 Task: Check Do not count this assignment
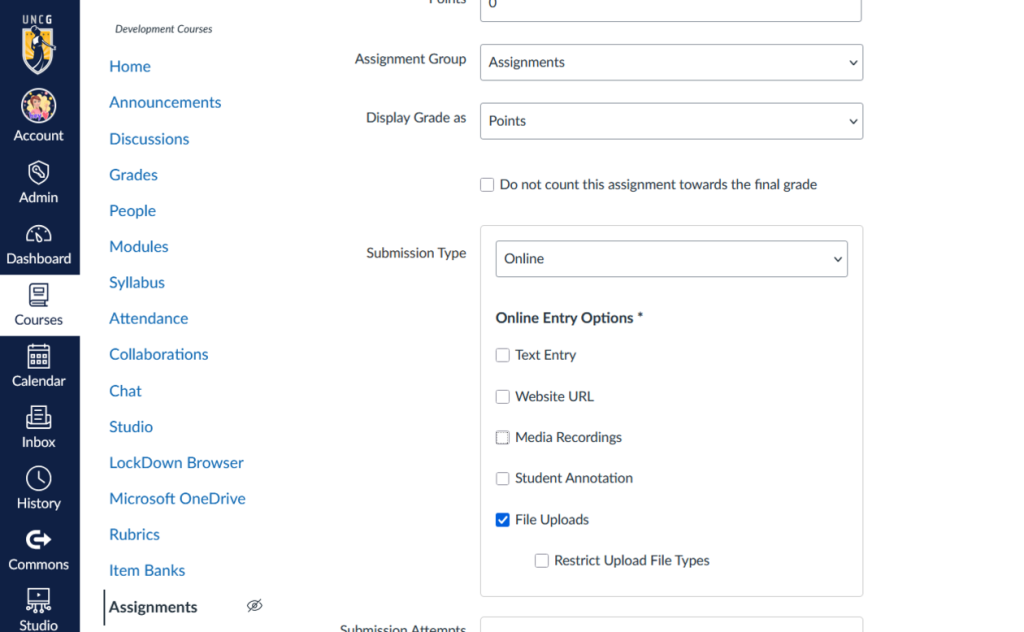[x=487, y=184]
